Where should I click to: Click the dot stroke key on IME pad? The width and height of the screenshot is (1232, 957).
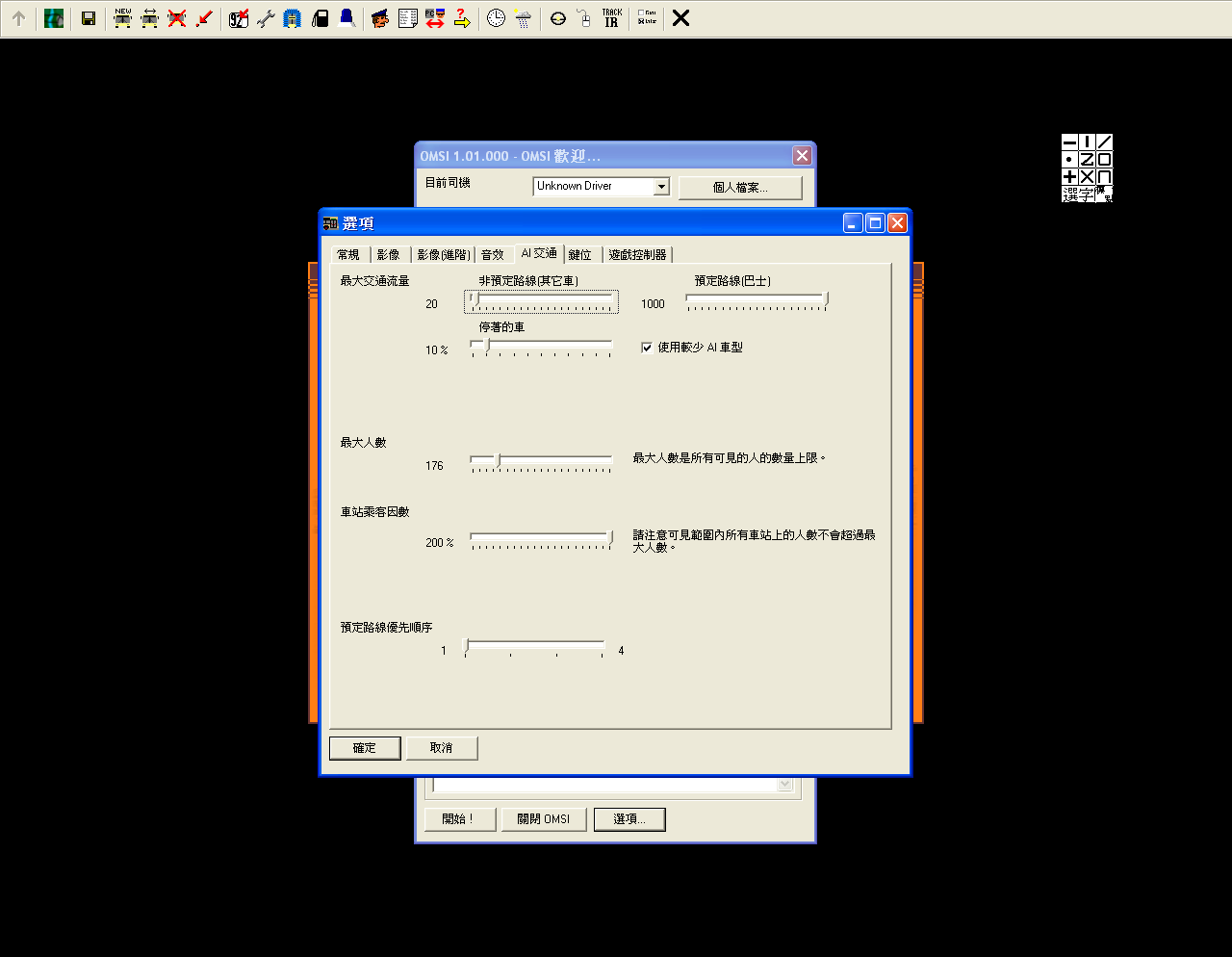[x=1069, y=159]
